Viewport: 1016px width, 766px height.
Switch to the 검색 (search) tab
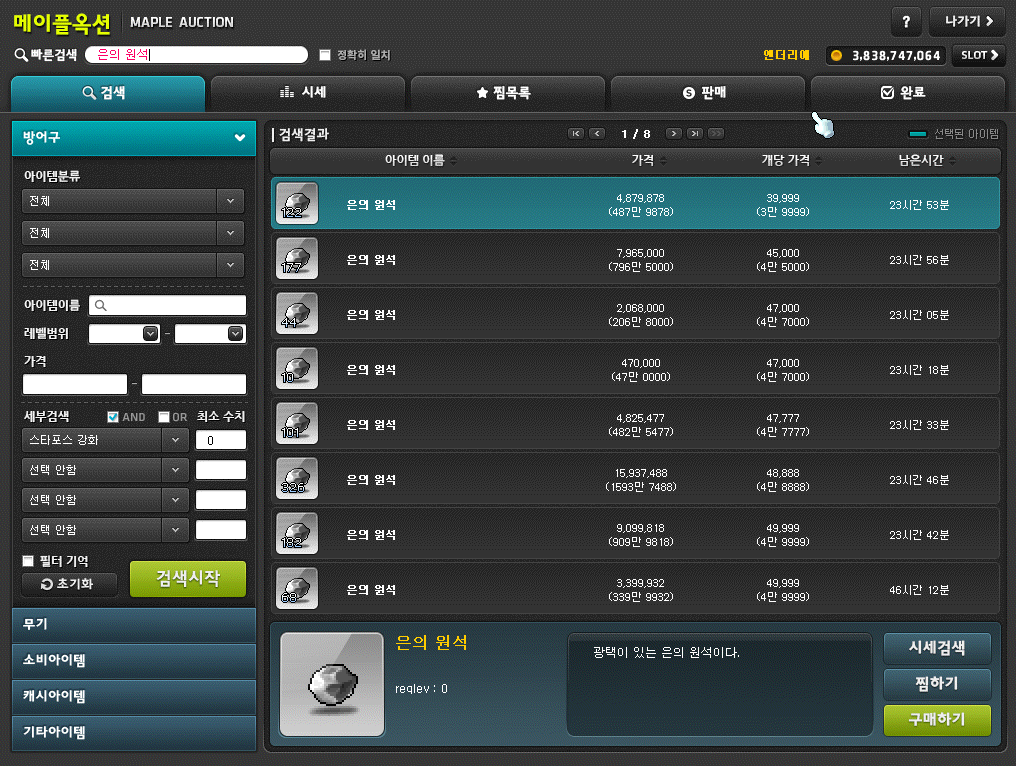[108, 93]
